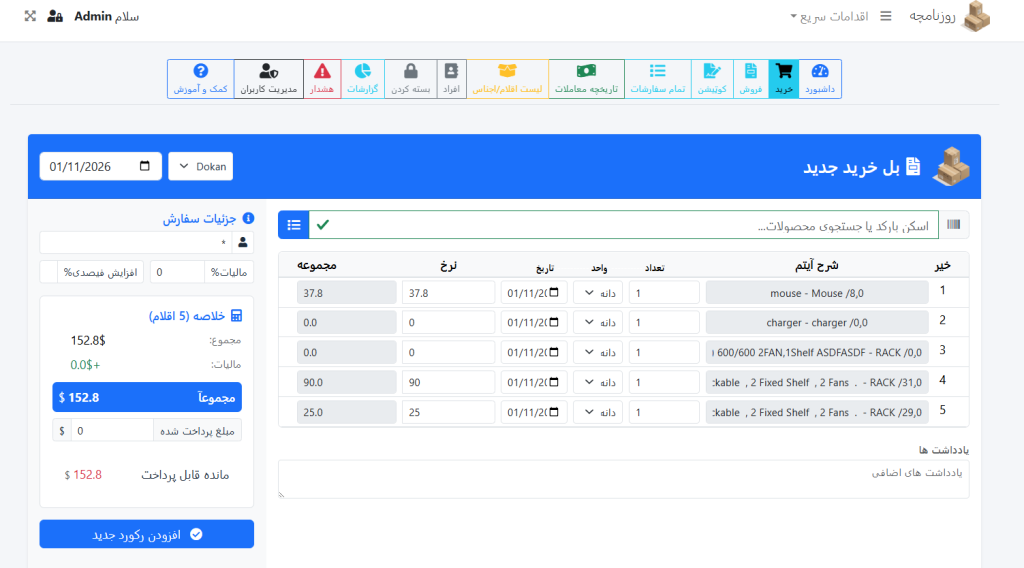Click the blue product list icon button
1024x568 pixels.
click(x=294, y=225)
